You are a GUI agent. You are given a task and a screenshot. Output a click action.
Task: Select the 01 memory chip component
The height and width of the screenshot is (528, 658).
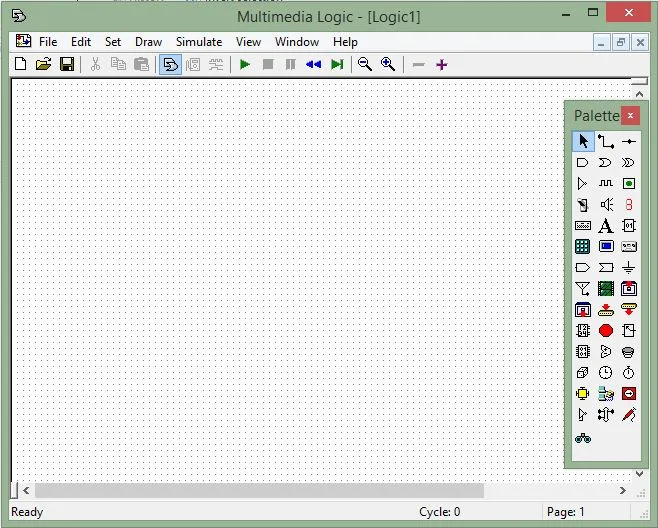628,226
